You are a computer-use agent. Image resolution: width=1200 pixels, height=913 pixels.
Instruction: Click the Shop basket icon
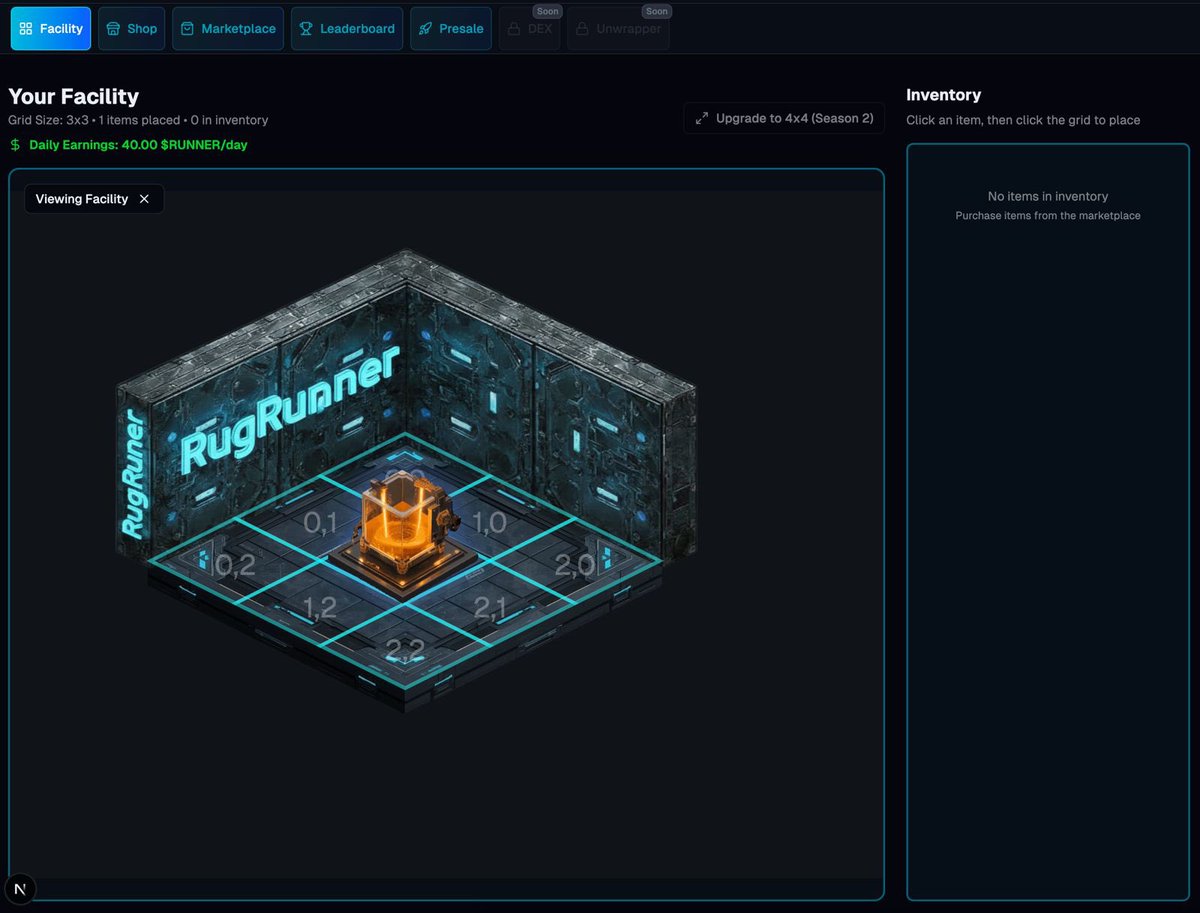click(x=111, y=28)
